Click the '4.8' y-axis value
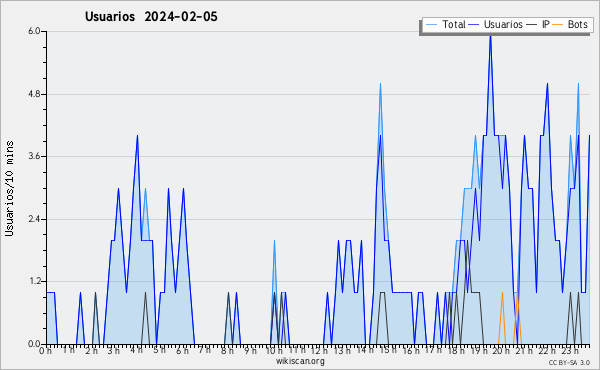The width and height of the screenshot is (600, 370). click(34, 94)
